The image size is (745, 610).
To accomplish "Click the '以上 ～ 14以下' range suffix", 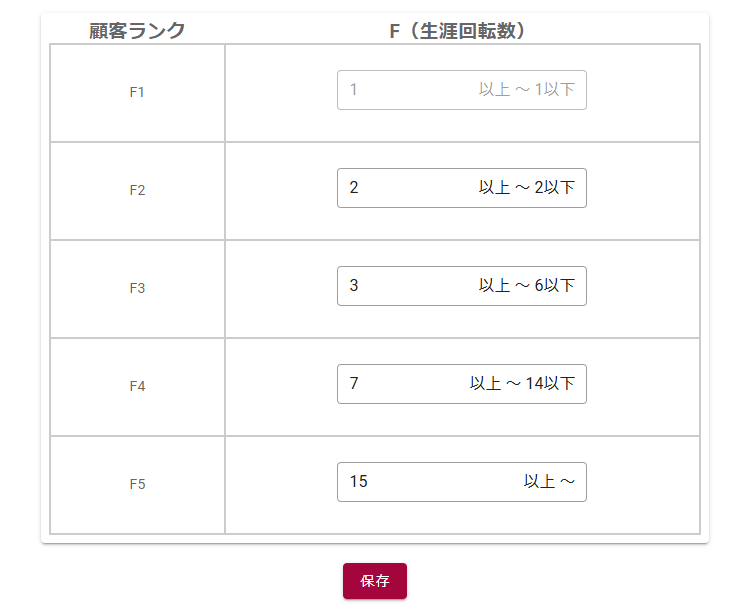I will (522, 384).
